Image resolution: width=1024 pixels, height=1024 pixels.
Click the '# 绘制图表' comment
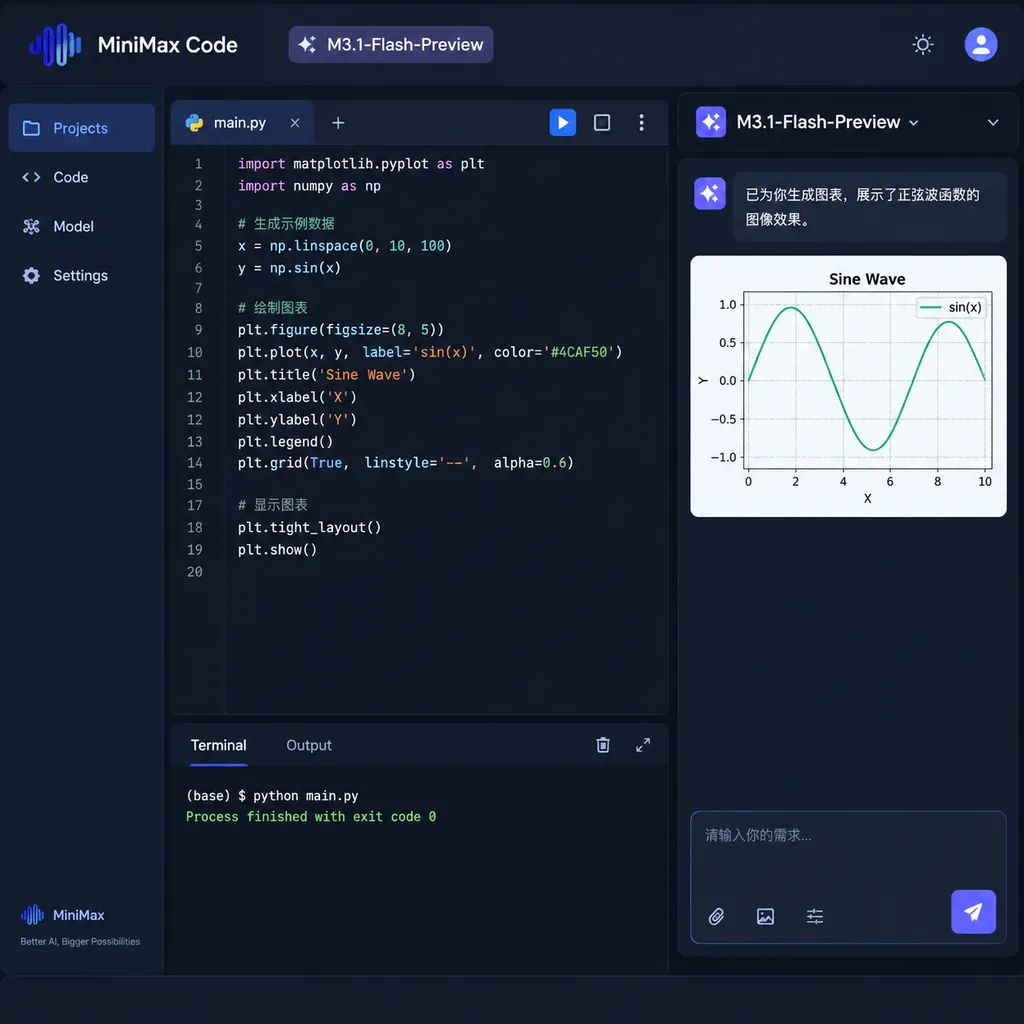coord(272,307)
